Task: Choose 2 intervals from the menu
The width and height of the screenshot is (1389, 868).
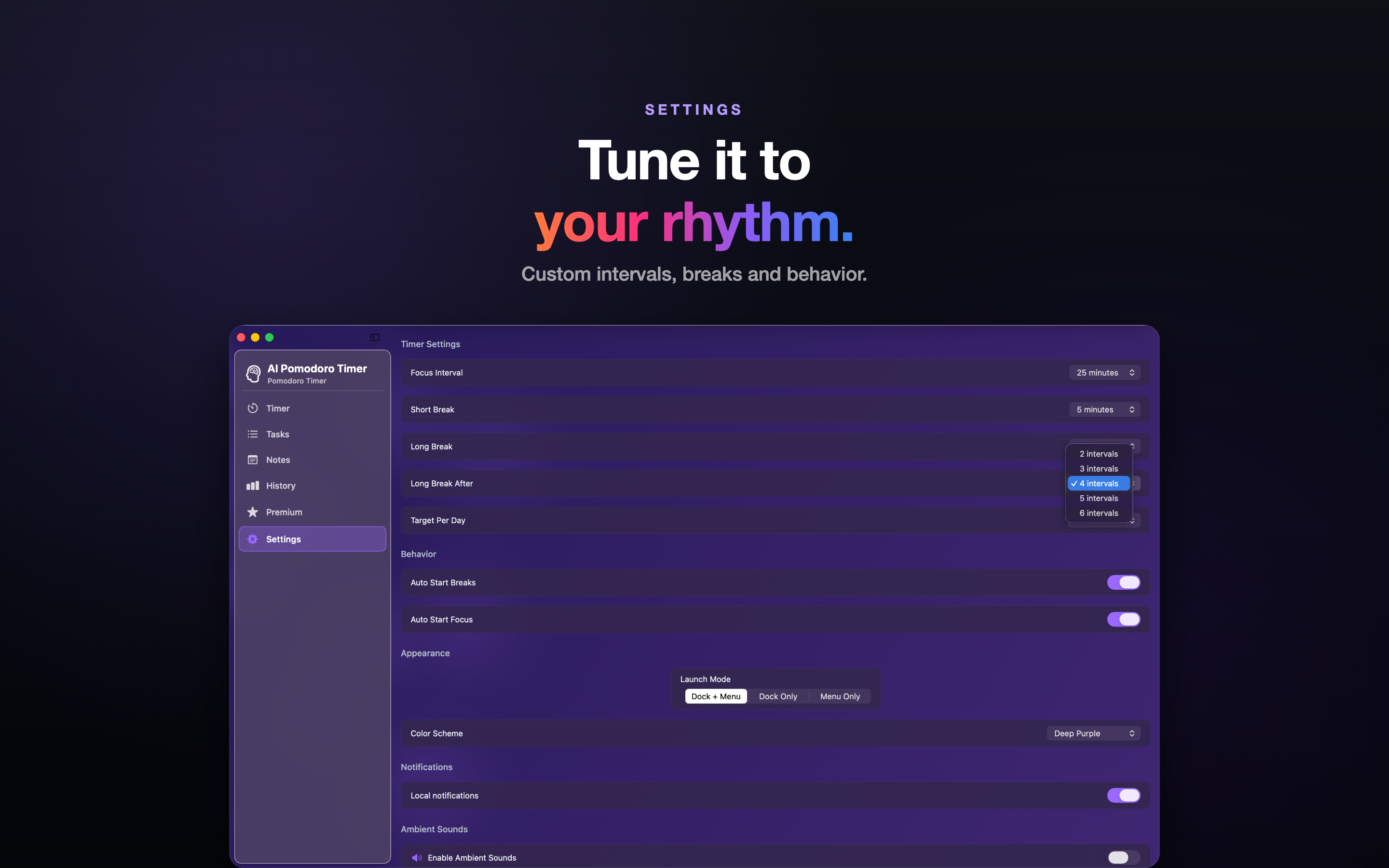Action: coord(1099,453)
